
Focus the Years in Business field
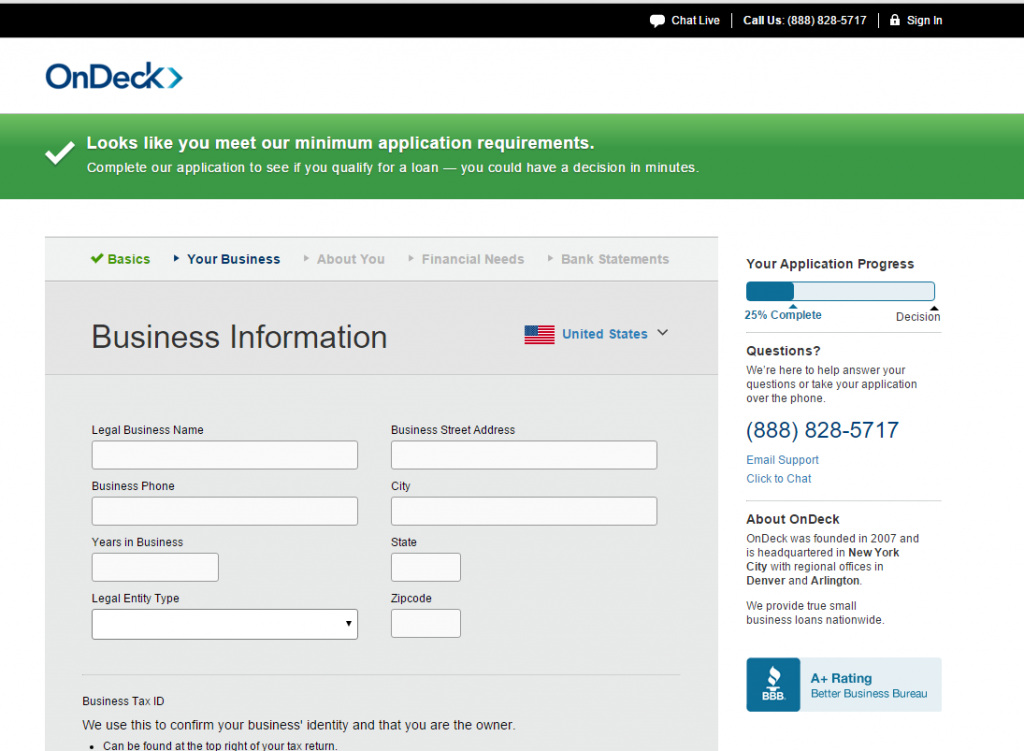155,567
